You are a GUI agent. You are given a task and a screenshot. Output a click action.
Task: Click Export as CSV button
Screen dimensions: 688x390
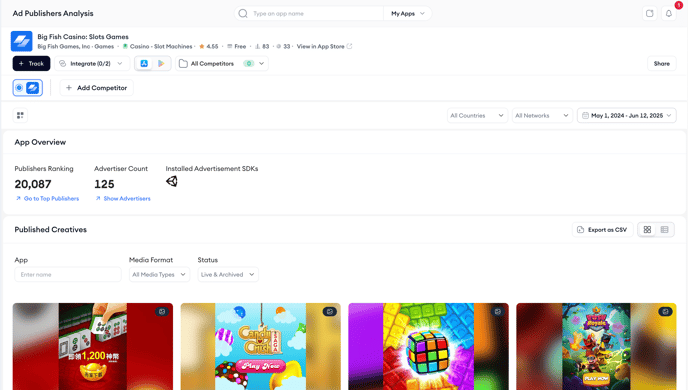pos(602,230)
